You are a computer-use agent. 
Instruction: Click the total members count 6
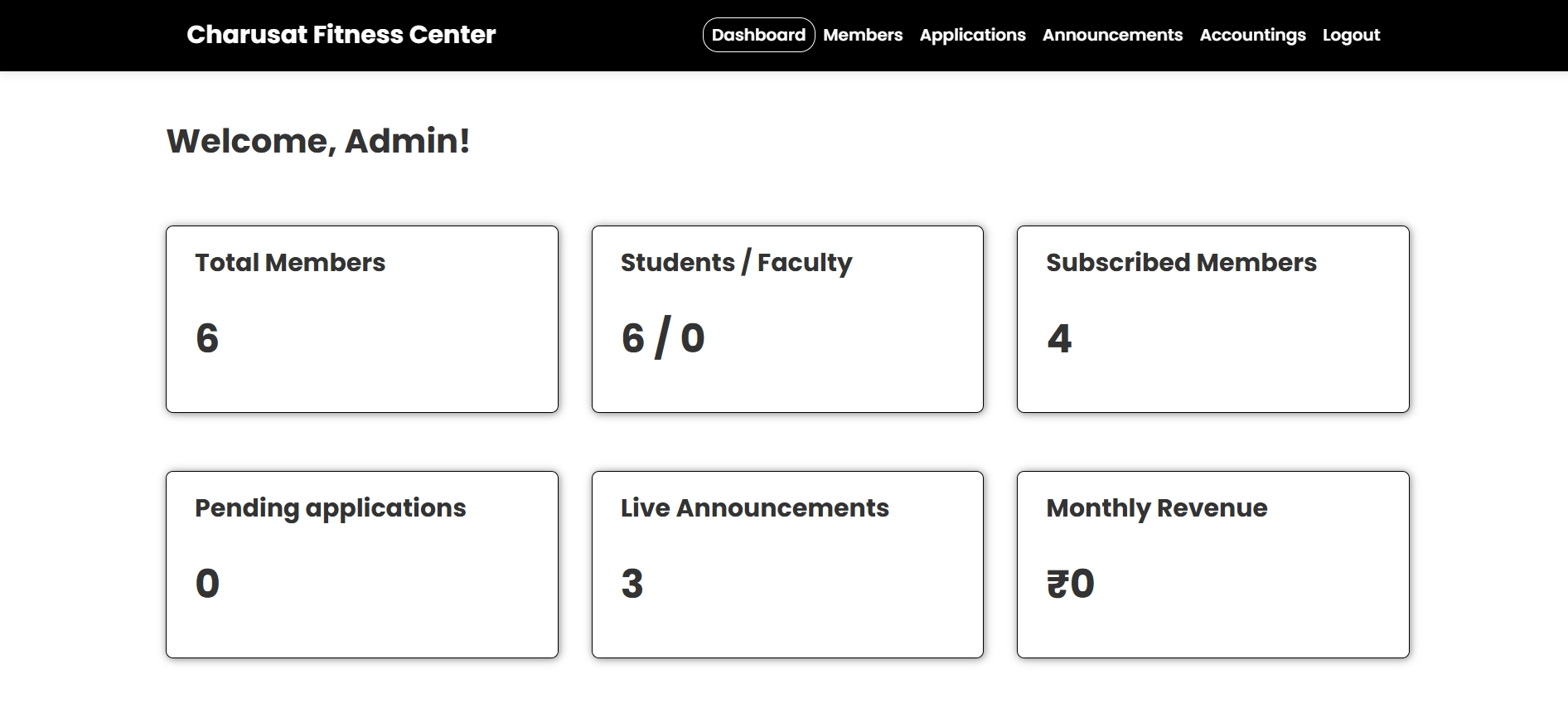[207, 338]
